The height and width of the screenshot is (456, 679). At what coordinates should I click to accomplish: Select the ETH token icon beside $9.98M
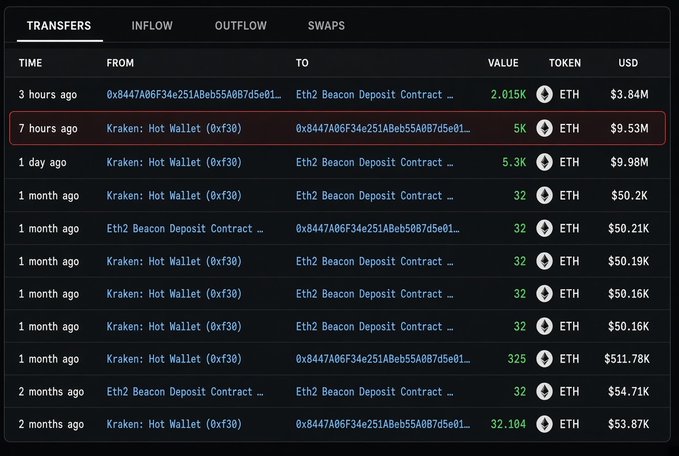pyautogui.click(x=544, y=162)
